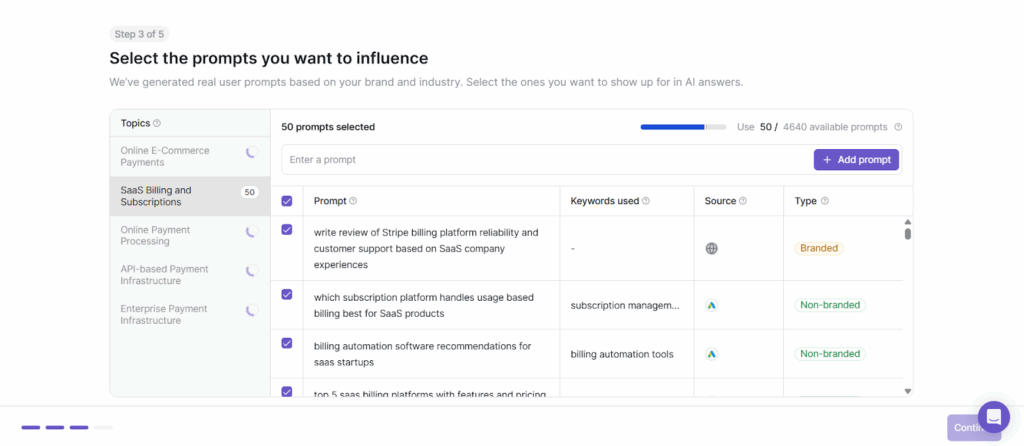Select the Online E-Commerce Payments topic

point(170,156)
